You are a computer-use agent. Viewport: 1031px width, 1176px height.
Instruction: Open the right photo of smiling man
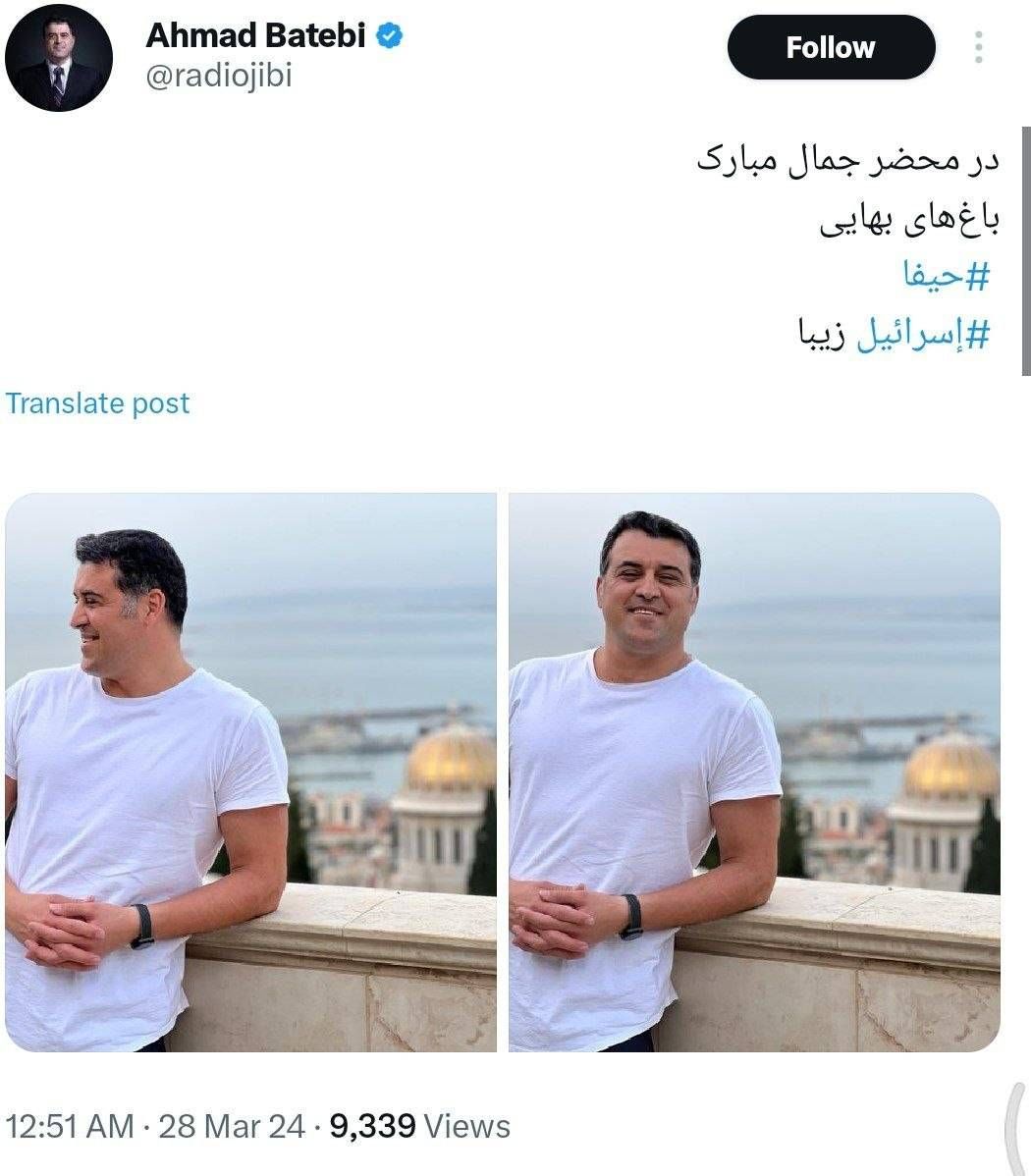(x=754, y=772)
